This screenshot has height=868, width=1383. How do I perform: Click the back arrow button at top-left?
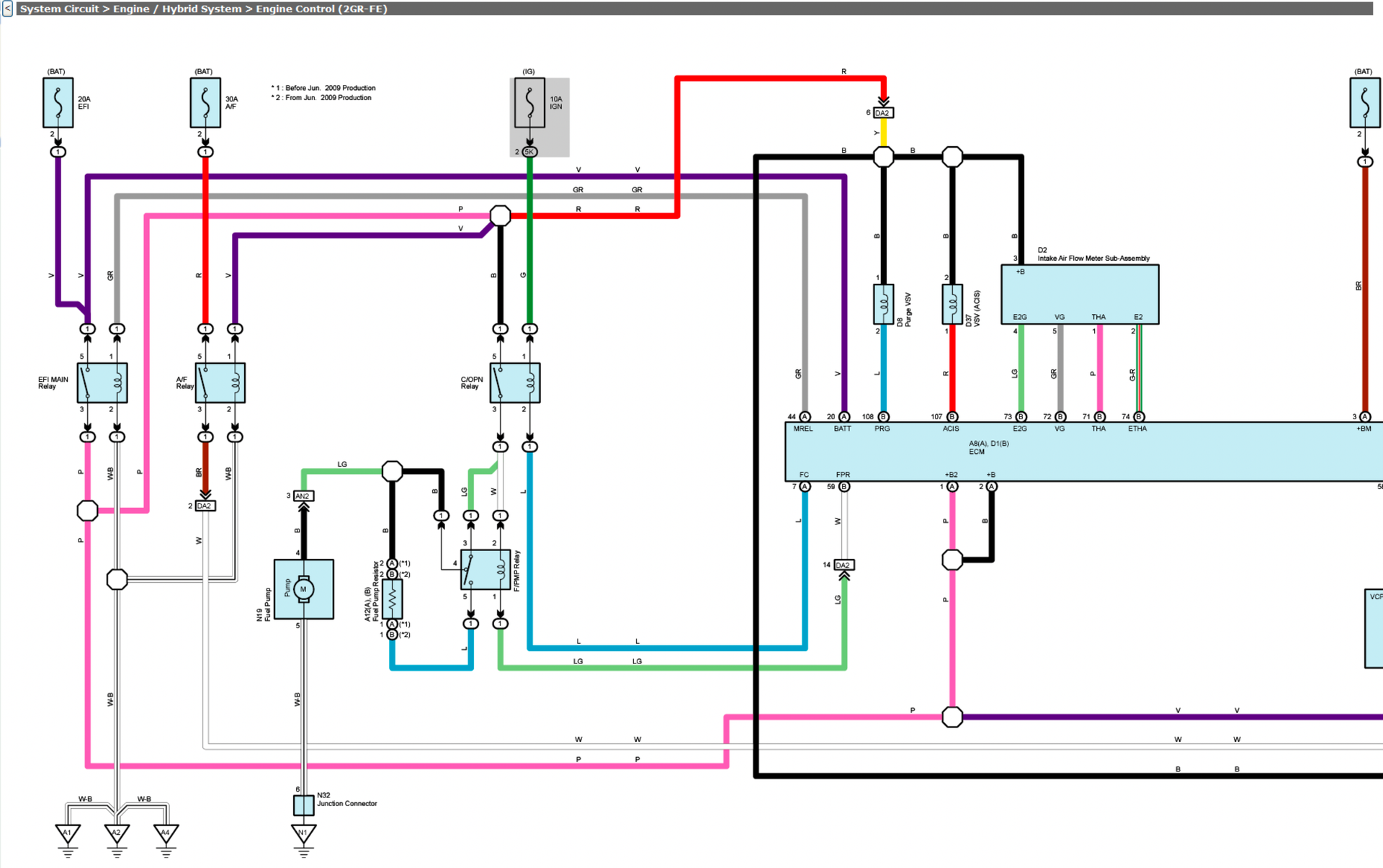[7, 9]
